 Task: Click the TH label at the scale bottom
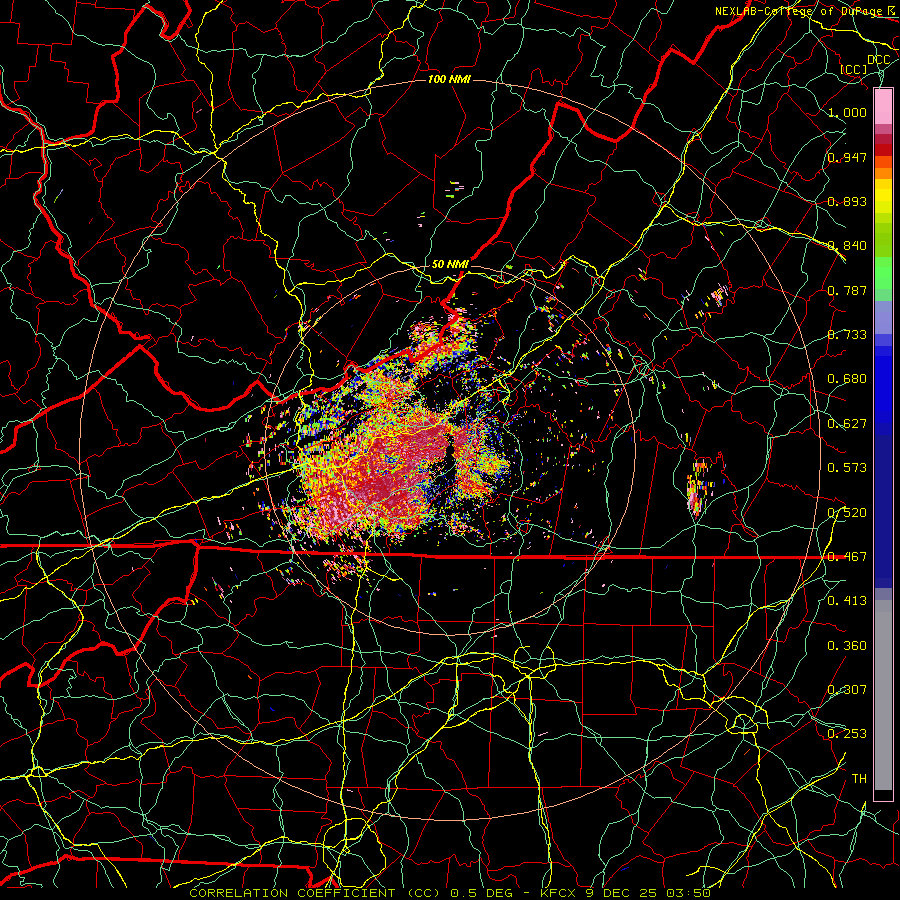tap(859, 779)
